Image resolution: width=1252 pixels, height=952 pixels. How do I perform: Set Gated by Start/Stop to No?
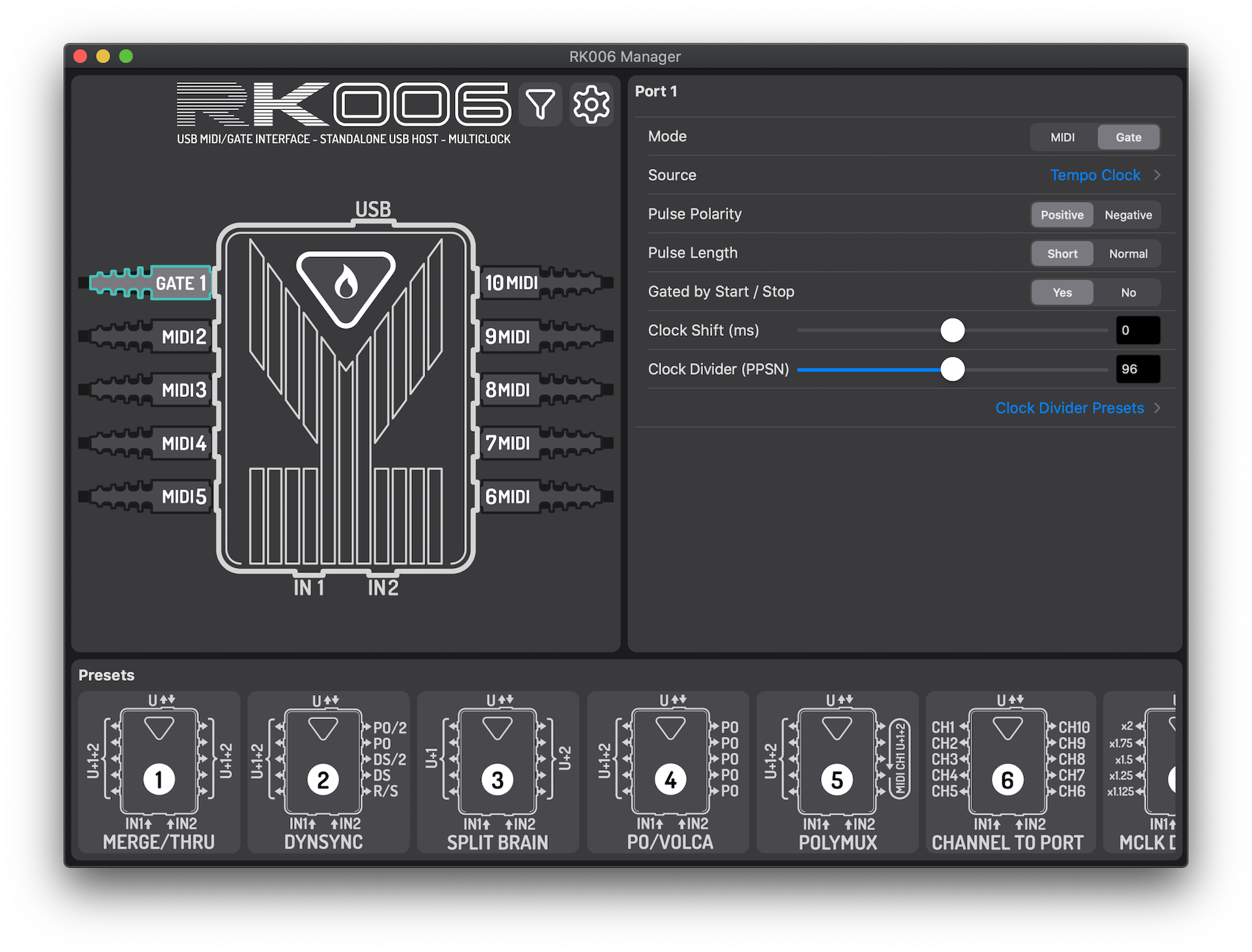pos(1127,293)
